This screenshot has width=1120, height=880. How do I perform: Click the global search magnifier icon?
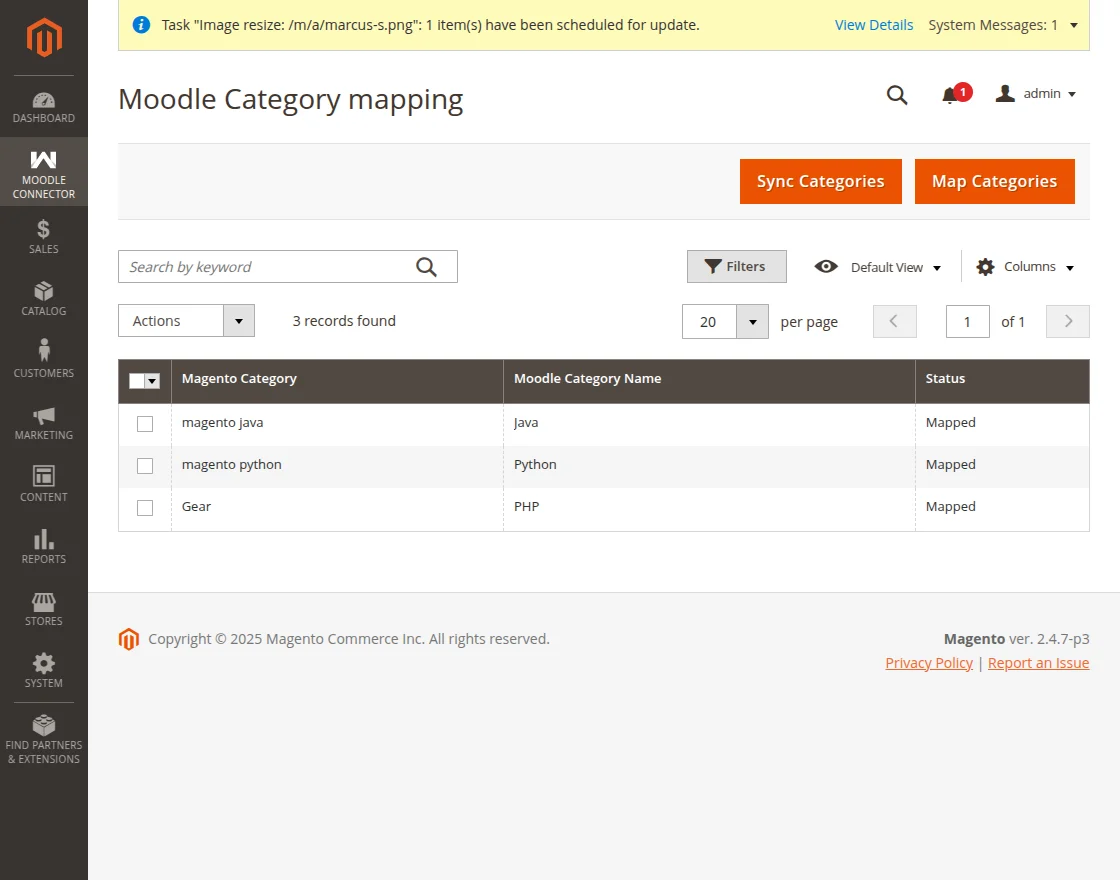(897, 94)
